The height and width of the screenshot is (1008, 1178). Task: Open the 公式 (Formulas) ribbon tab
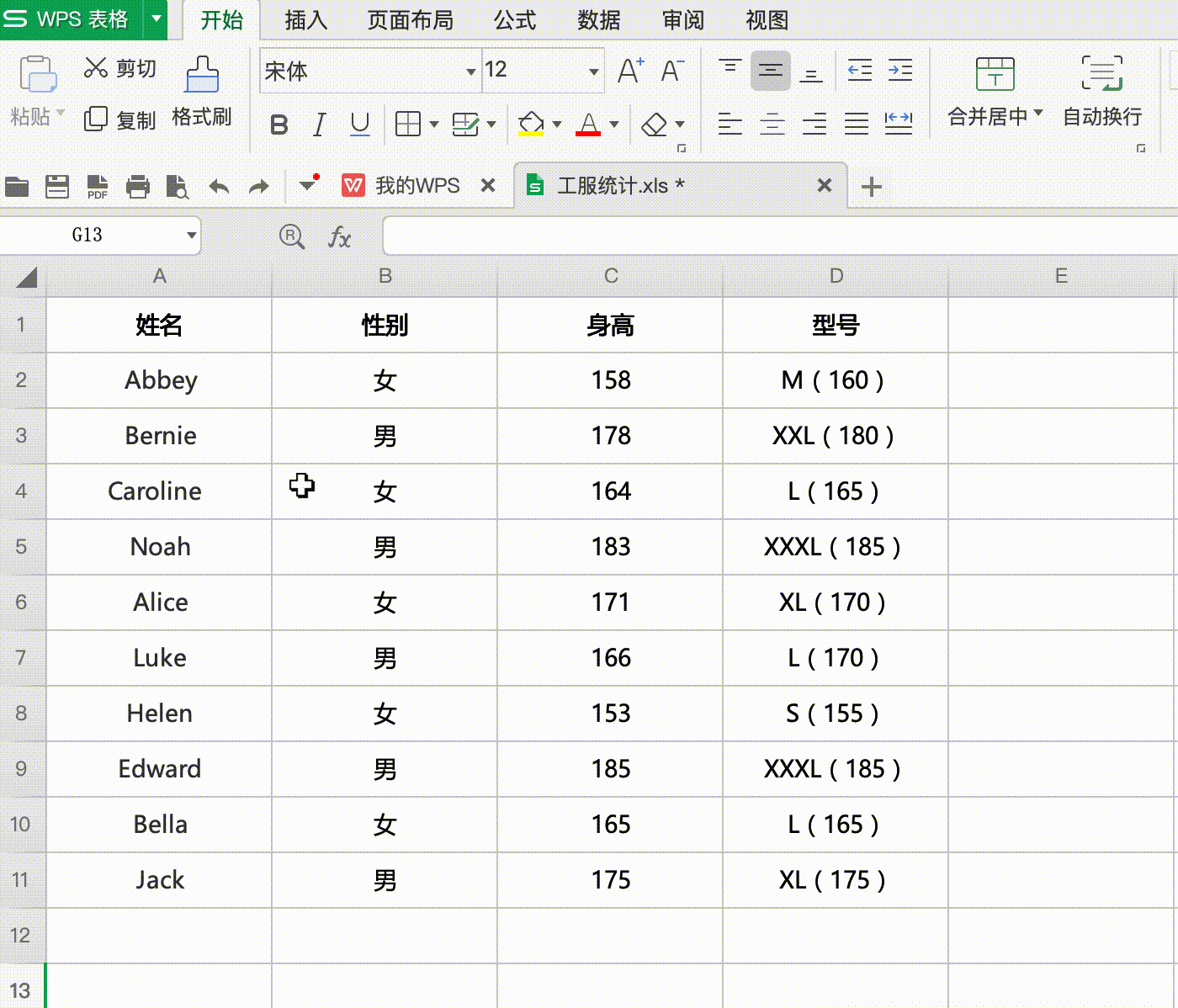[x=515, y=20]
